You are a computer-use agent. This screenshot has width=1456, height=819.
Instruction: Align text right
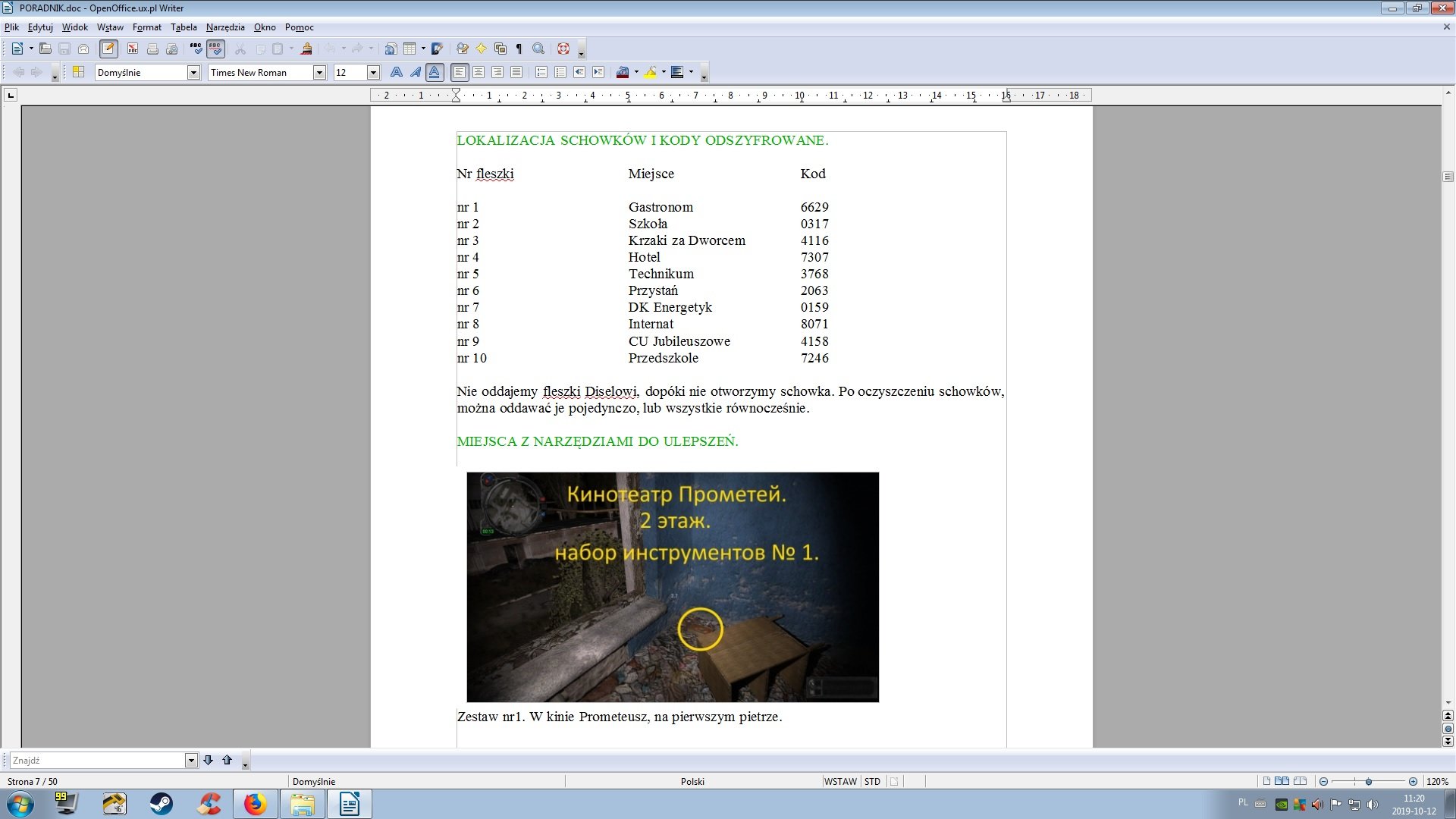tap(497, 72)
